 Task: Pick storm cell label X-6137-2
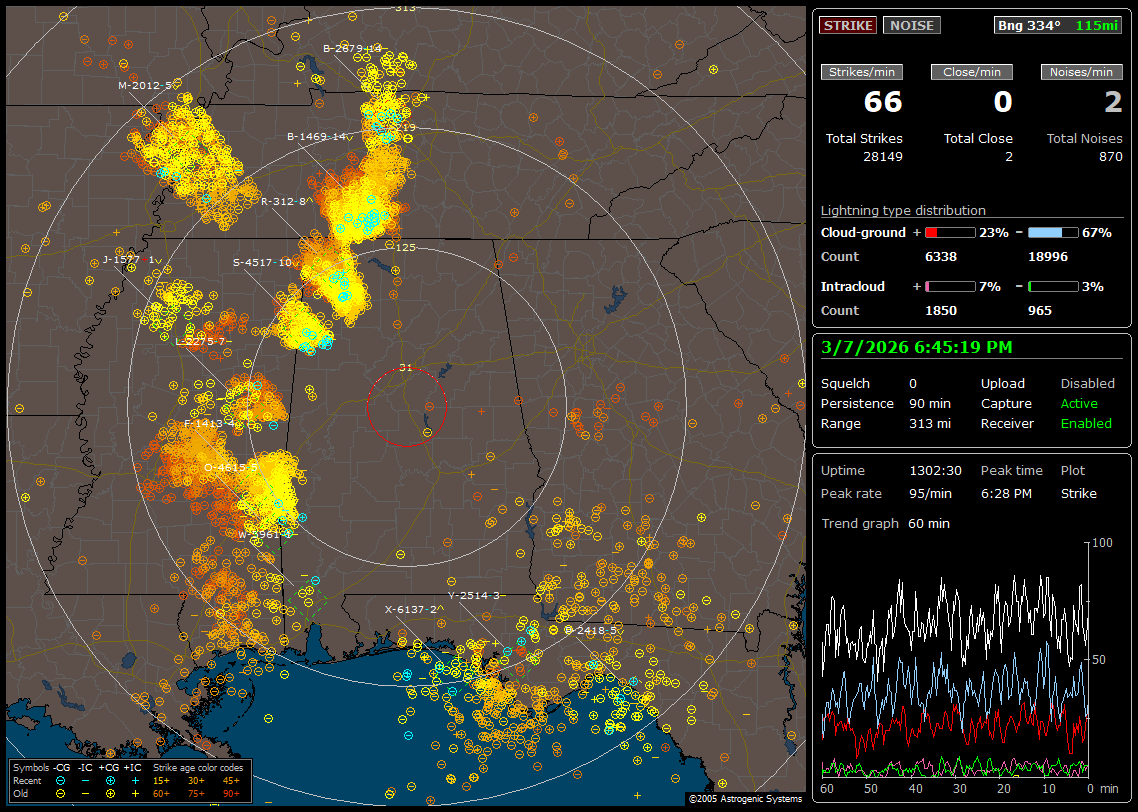[411, 609]
